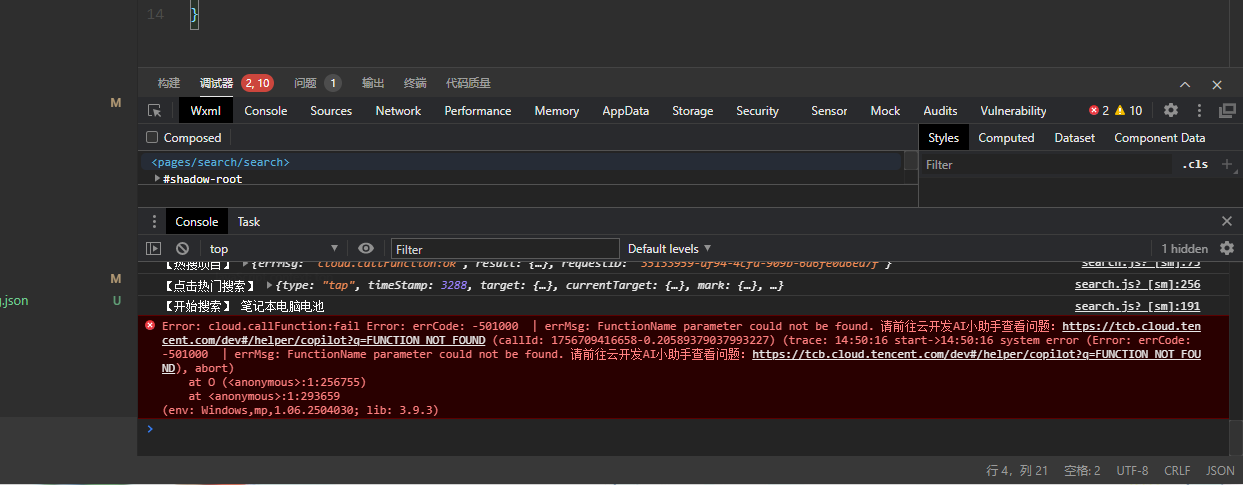Open the Sensor tab
Image resolution: width=1243 pixels, height=485 pixels.
(x=829, y=111)
